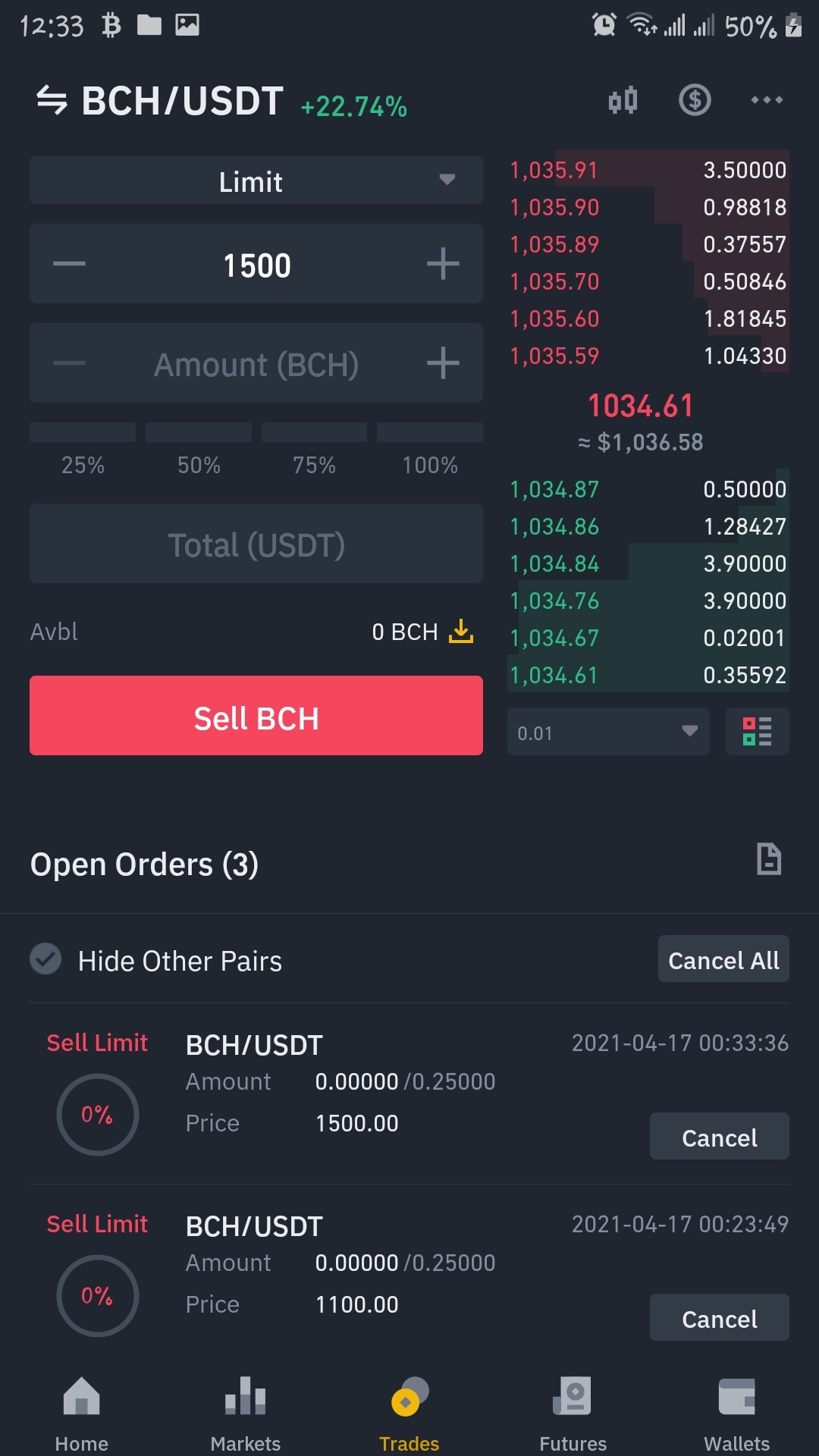The width and height of the screenshot is (819, 1456).
Task: Tap the swap arrows beside BCH/USDT
Action: [52, 100]
